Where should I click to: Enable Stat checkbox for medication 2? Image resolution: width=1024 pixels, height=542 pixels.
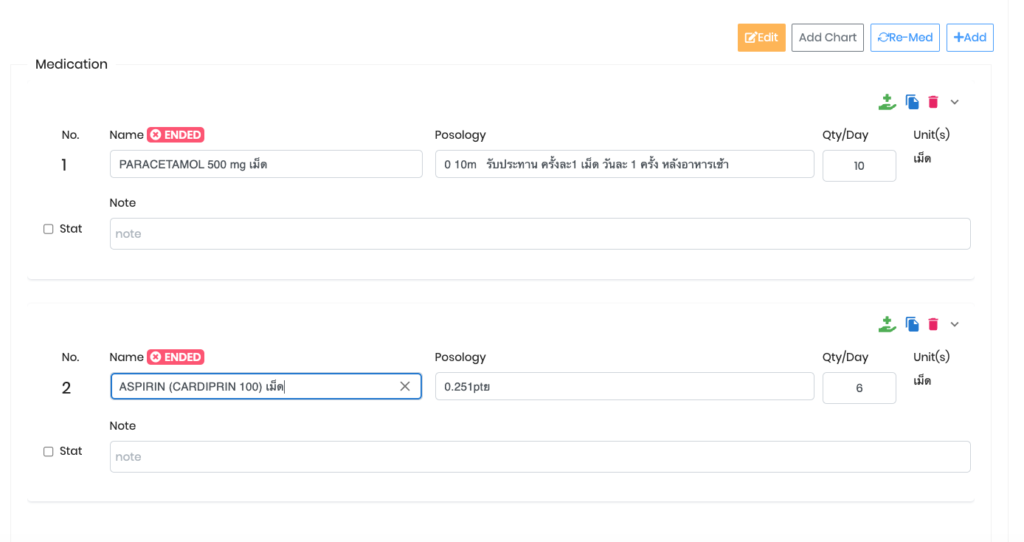48,452
